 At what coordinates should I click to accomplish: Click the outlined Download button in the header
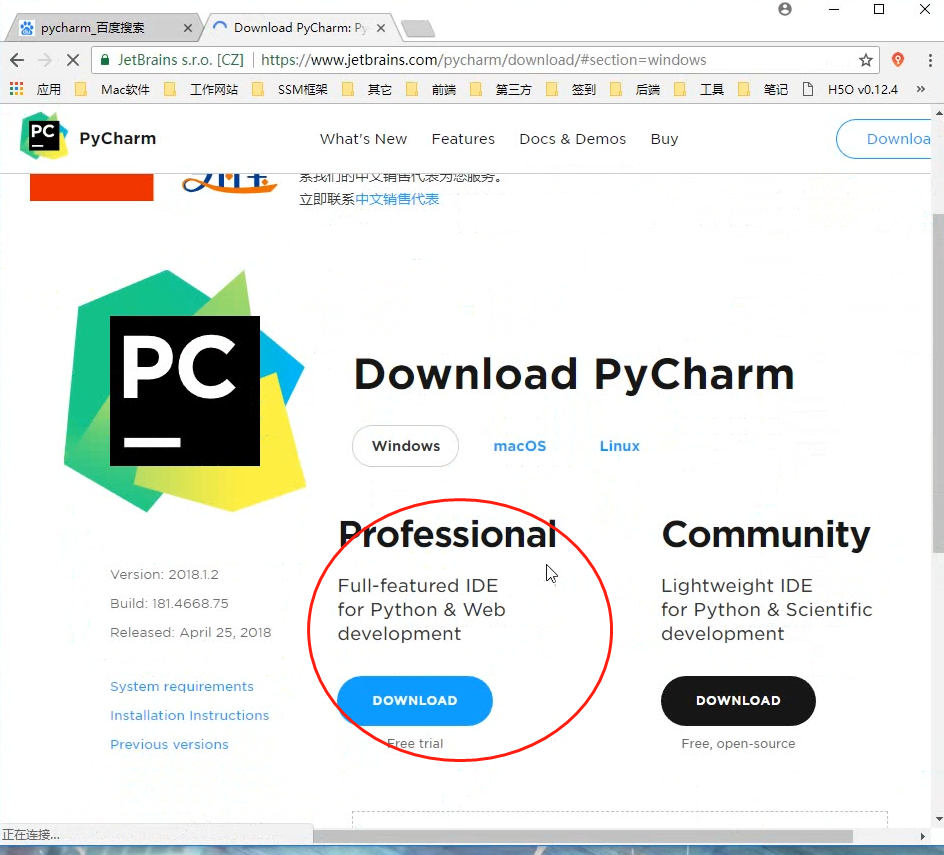(x=884, y=139)
